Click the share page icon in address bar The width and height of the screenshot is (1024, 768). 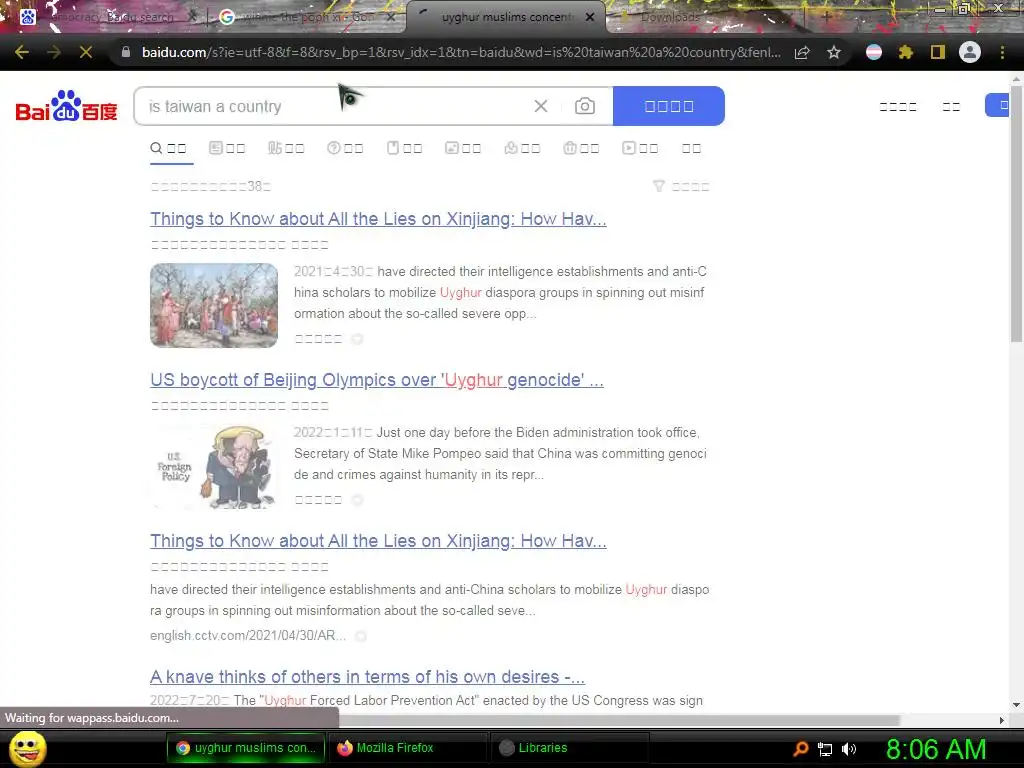pos(802,52)
